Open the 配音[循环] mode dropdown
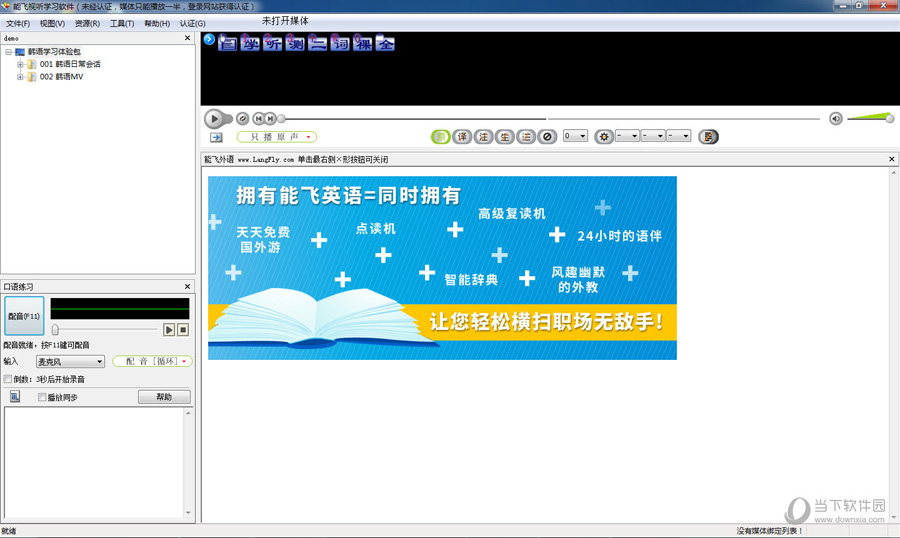Screen dimensions: 900x538 pyautogui.click(x=153, y=361)
